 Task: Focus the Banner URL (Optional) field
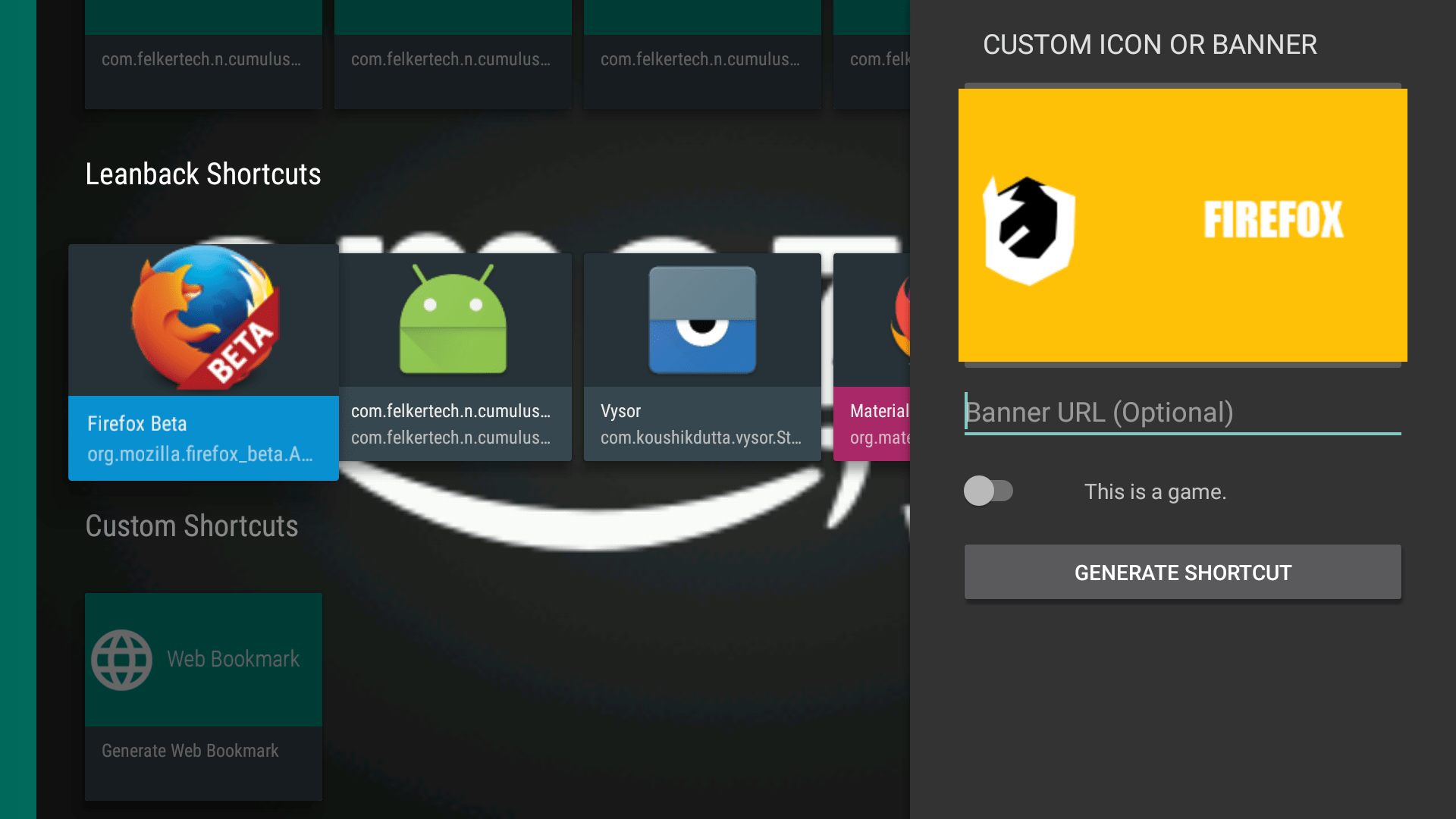click(x=1182, y=413)
